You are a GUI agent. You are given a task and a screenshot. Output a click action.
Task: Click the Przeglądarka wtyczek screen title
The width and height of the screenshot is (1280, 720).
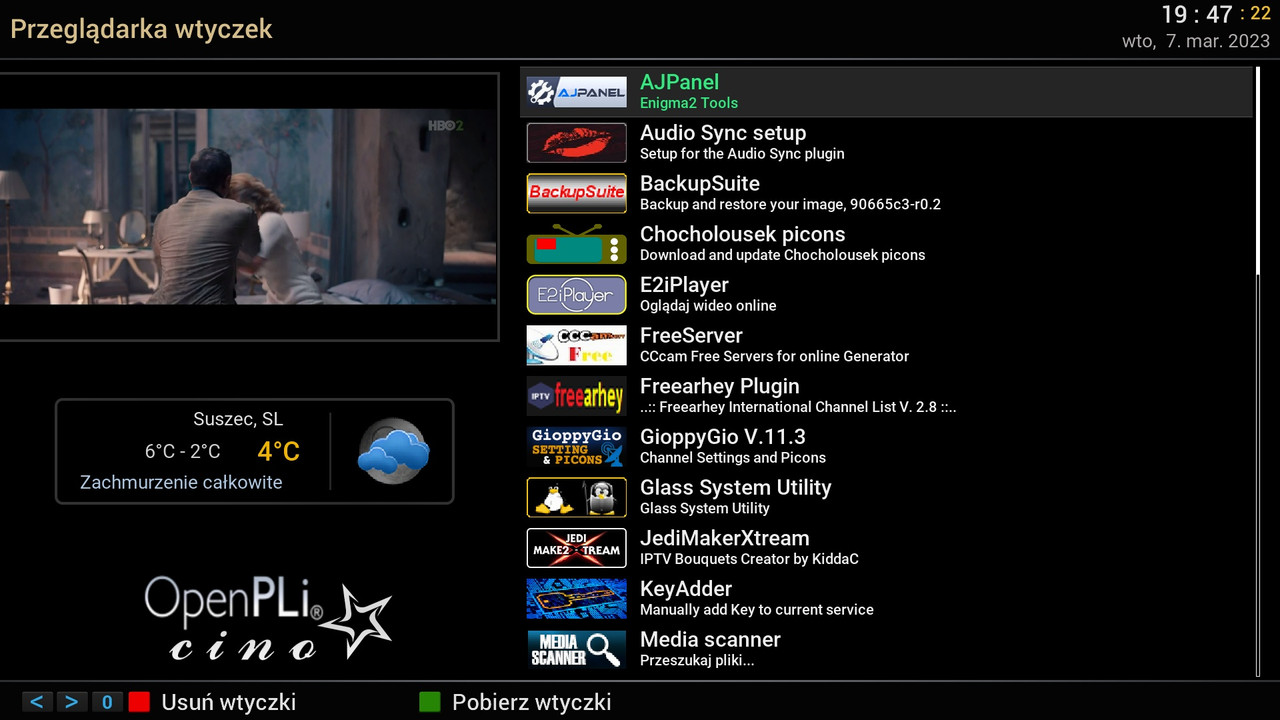(141, 29)
